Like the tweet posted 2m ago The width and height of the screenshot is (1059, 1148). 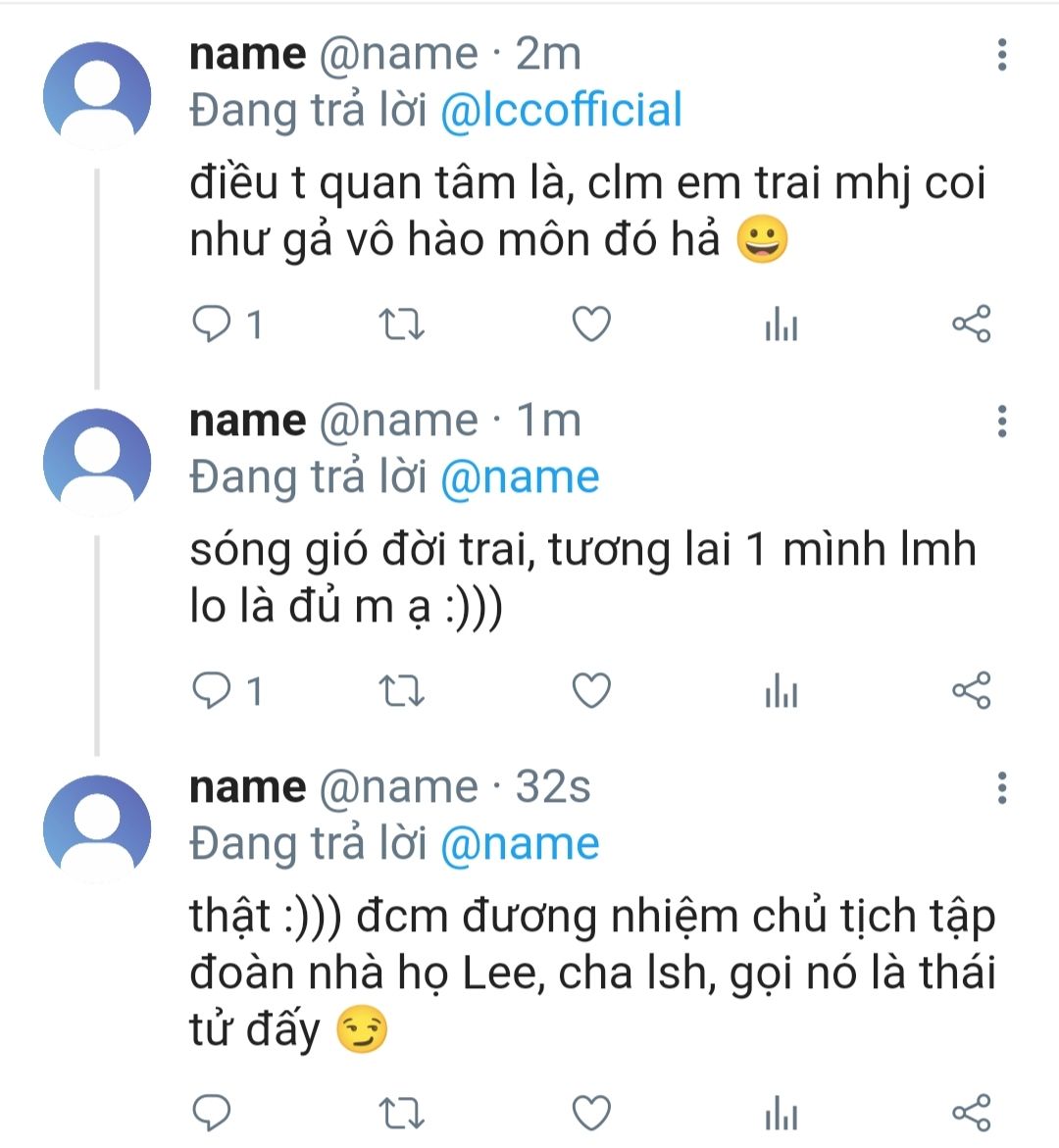coord(591,324)
